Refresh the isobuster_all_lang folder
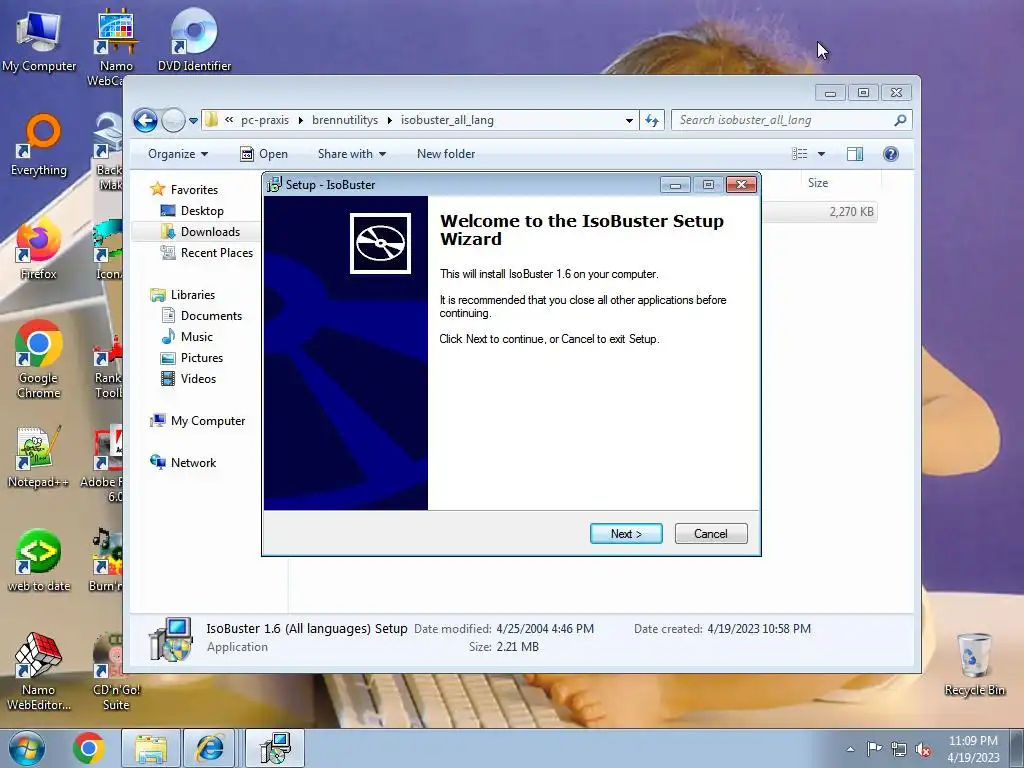The image size is (1024, 768). [x=652, y=120]
